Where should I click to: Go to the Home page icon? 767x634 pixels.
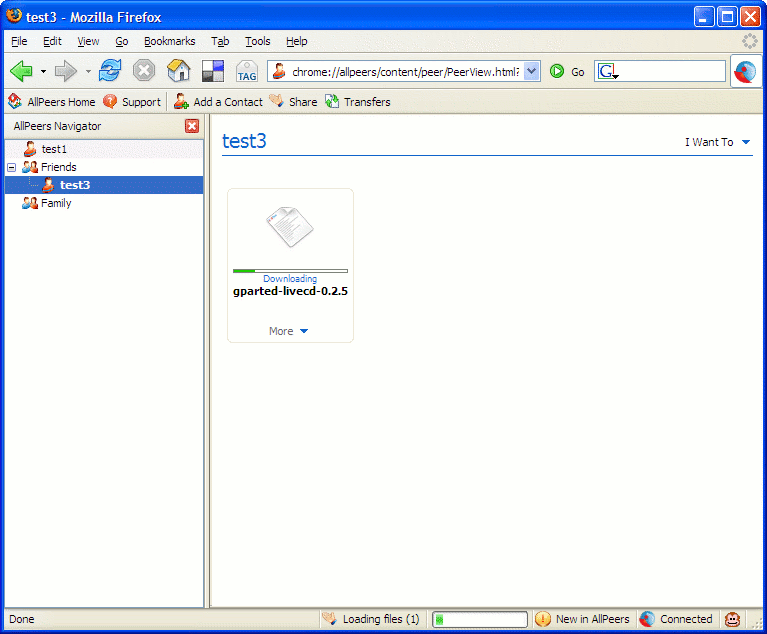pos(179,70)
